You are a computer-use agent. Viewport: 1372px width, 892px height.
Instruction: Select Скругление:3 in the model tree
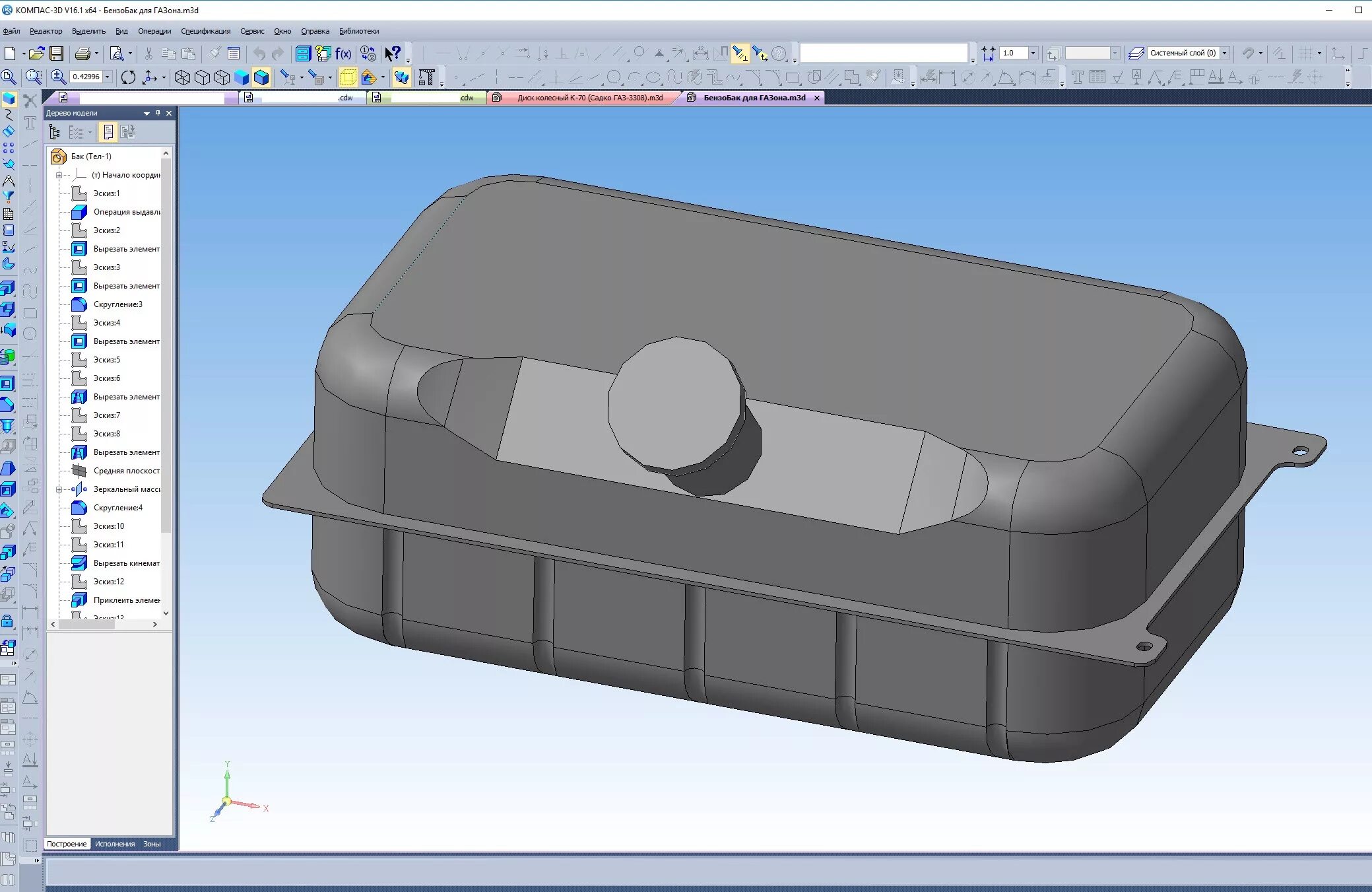(117, 304)
